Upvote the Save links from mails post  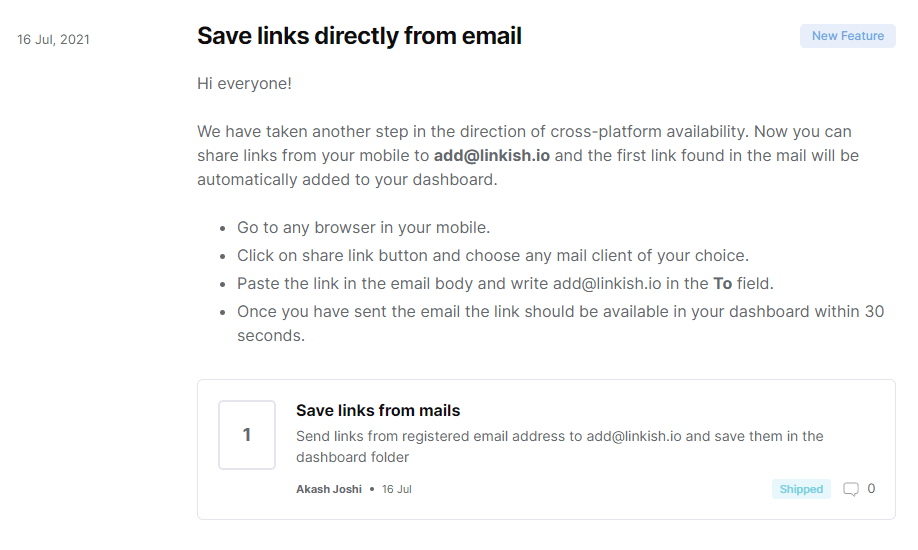point(247,435)
